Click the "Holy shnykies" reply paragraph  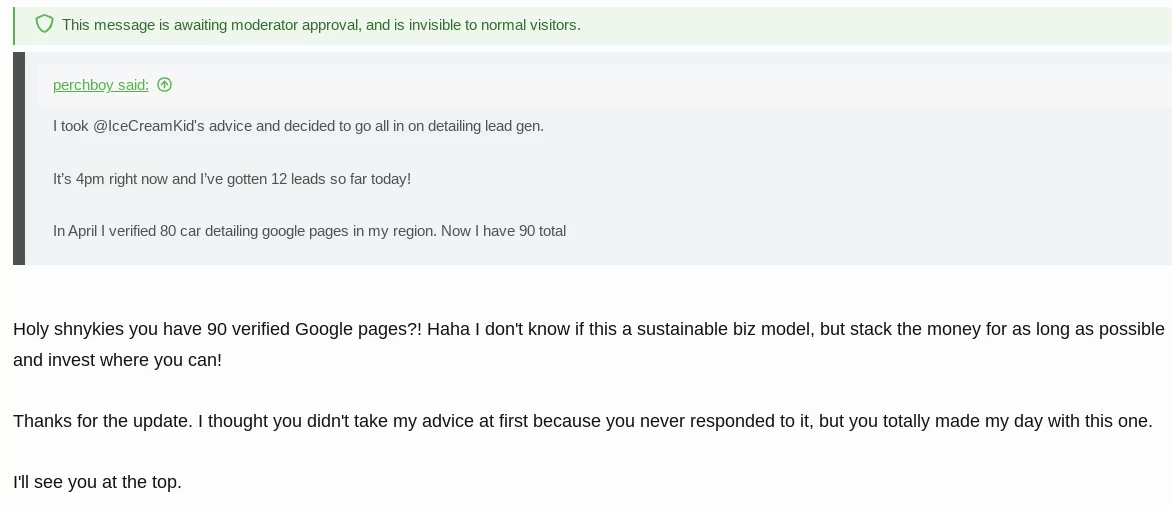[x=589, y=345]
